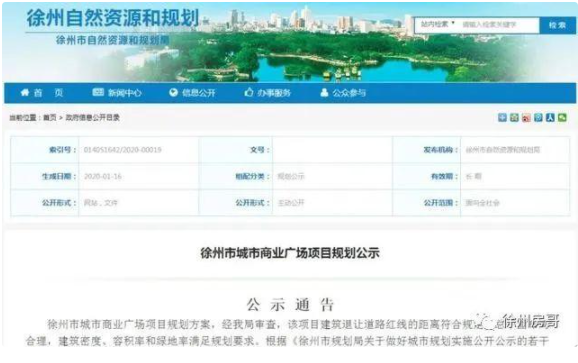Click the 面向全社会 disclosure scope value
Screen dimensions: 578x363
[x=482, y=203]
